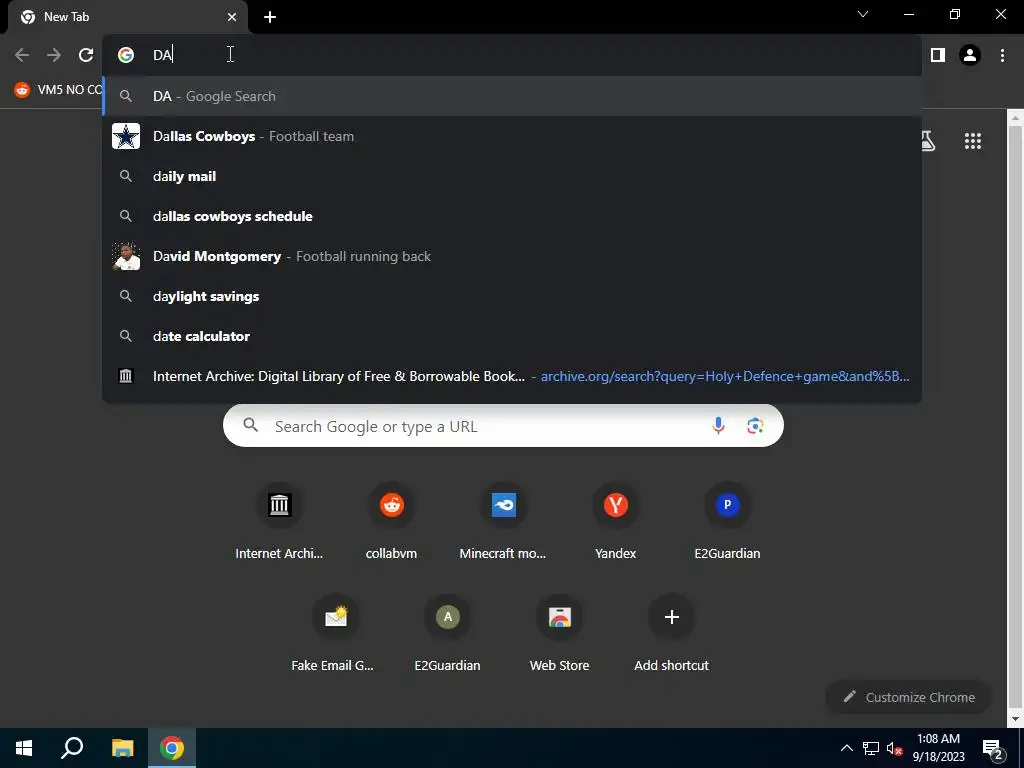Select the daily mail suggestion
Viewport: 1024px width, 768px height.
512,176
